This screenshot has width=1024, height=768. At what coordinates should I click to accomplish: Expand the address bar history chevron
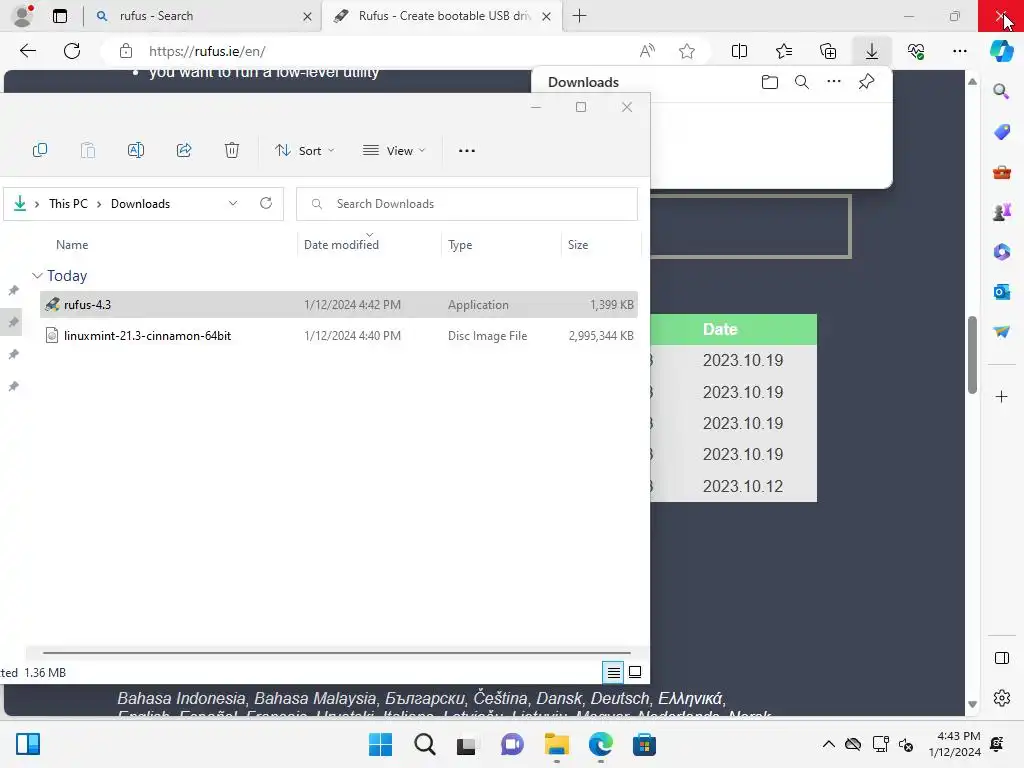pyautogui.click(x=233, y=204)
